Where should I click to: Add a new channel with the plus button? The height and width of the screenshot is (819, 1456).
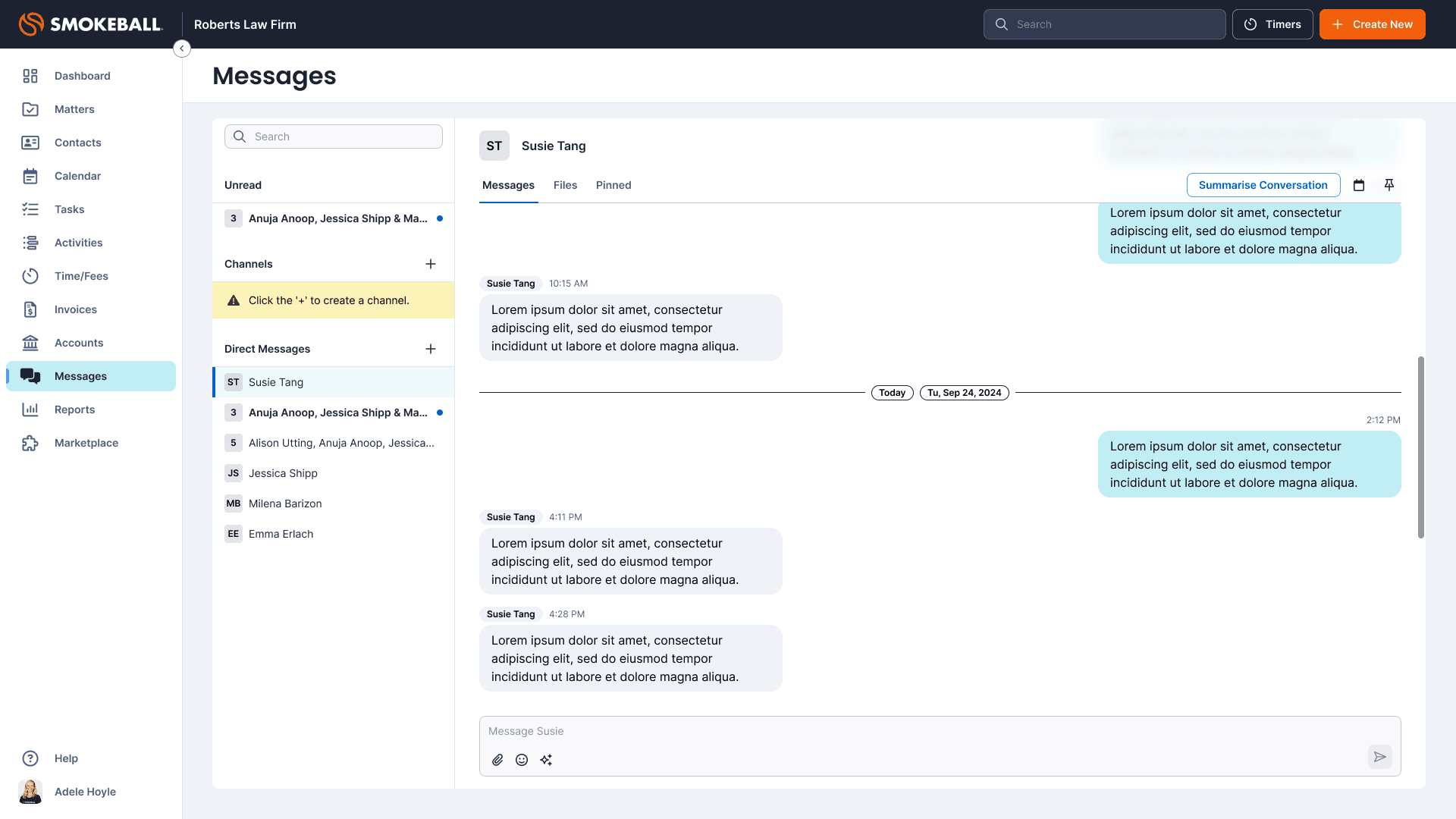pyautogui.click(x=431, y=264)
